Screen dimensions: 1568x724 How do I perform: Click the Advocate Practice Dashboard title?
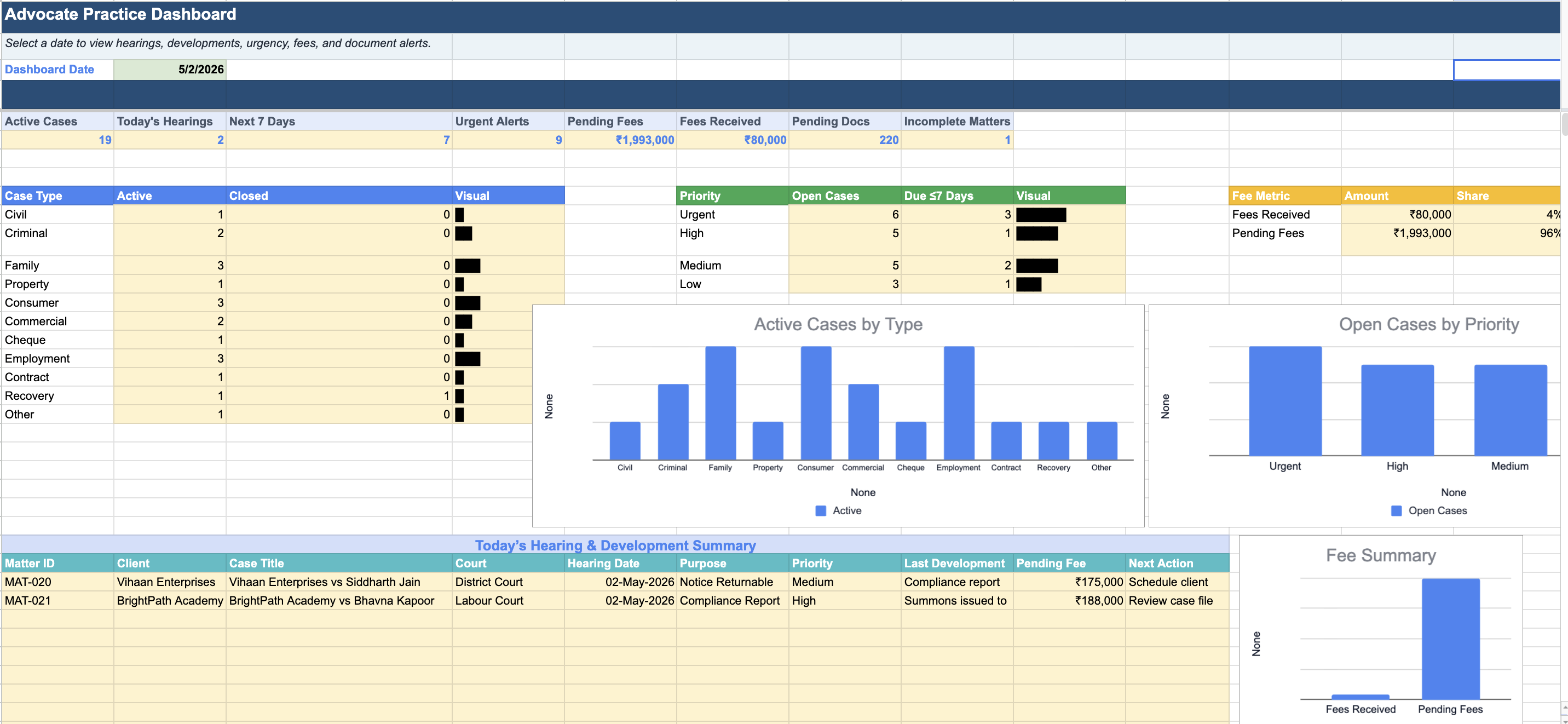120,14
